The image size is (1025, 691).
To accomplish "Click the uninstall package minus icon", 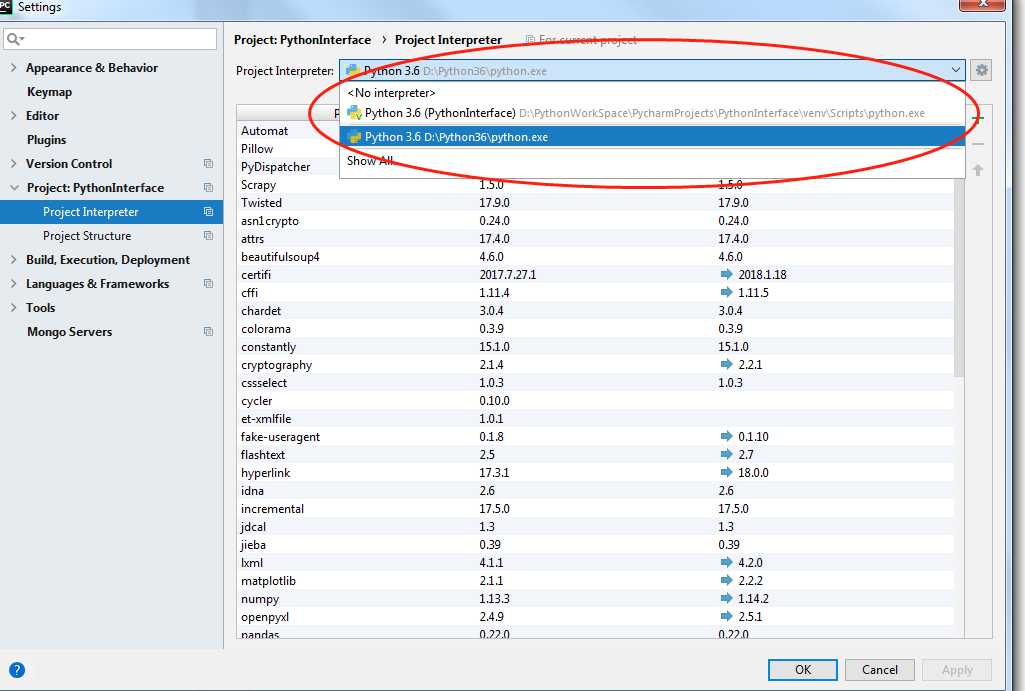I will [x=978, y=144].
